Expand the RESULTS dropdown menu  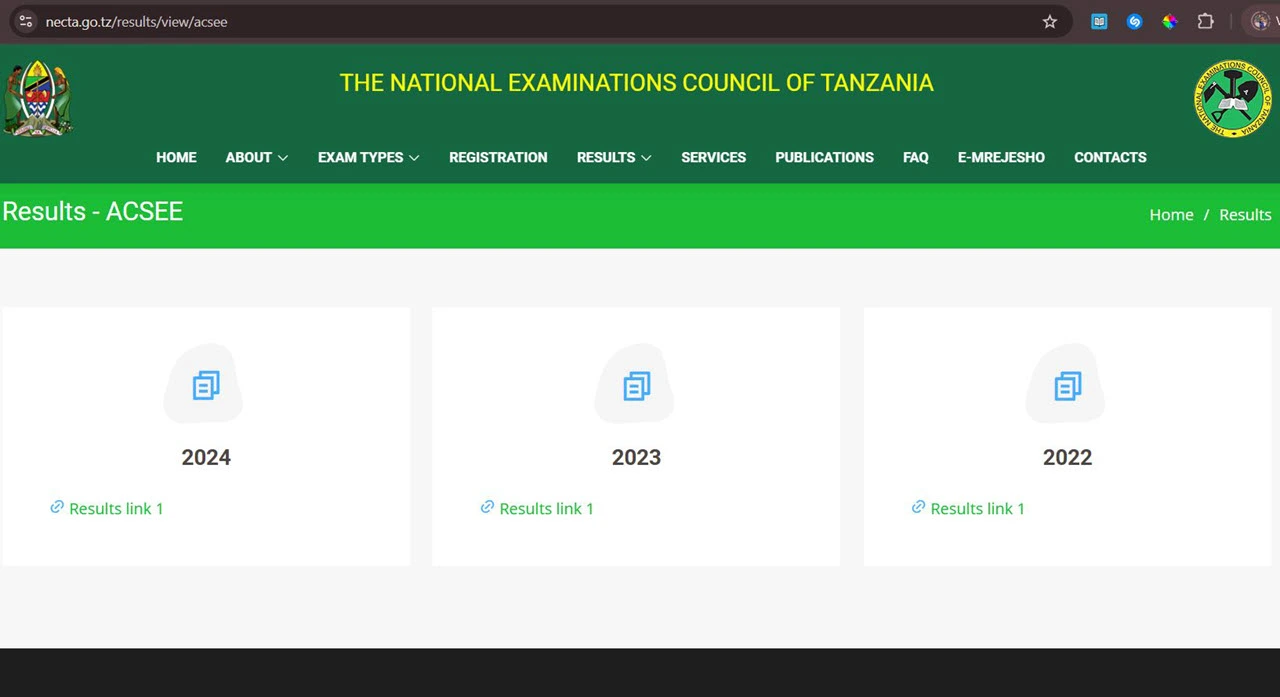(614, 157)
